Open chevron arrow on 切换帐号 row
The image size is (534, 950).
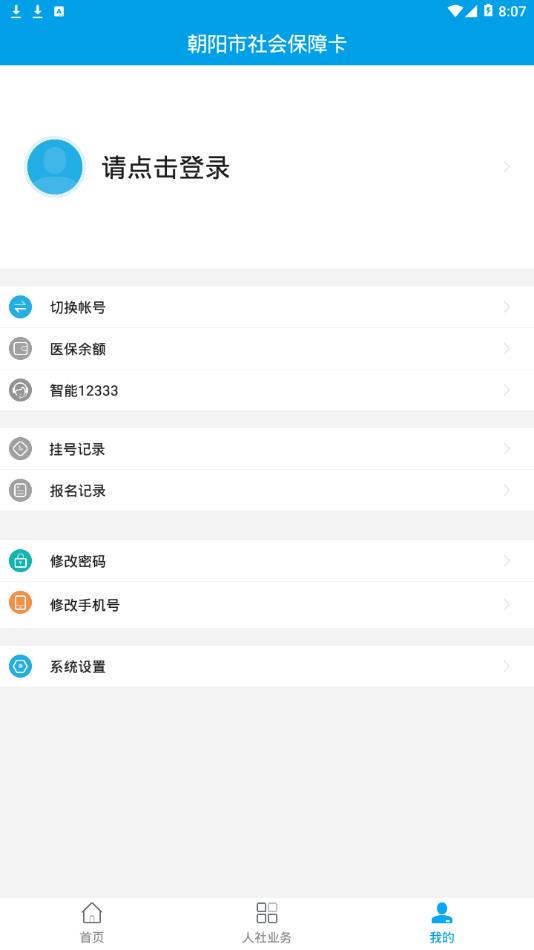click(507, 307)
